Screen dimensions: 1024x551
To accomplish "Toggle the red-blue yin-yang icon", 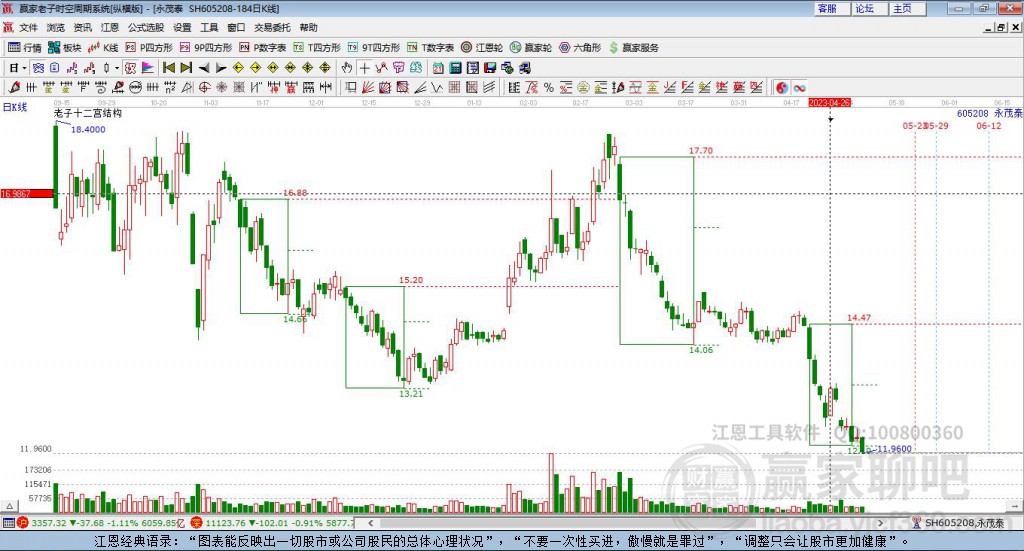I will point(781,87).
